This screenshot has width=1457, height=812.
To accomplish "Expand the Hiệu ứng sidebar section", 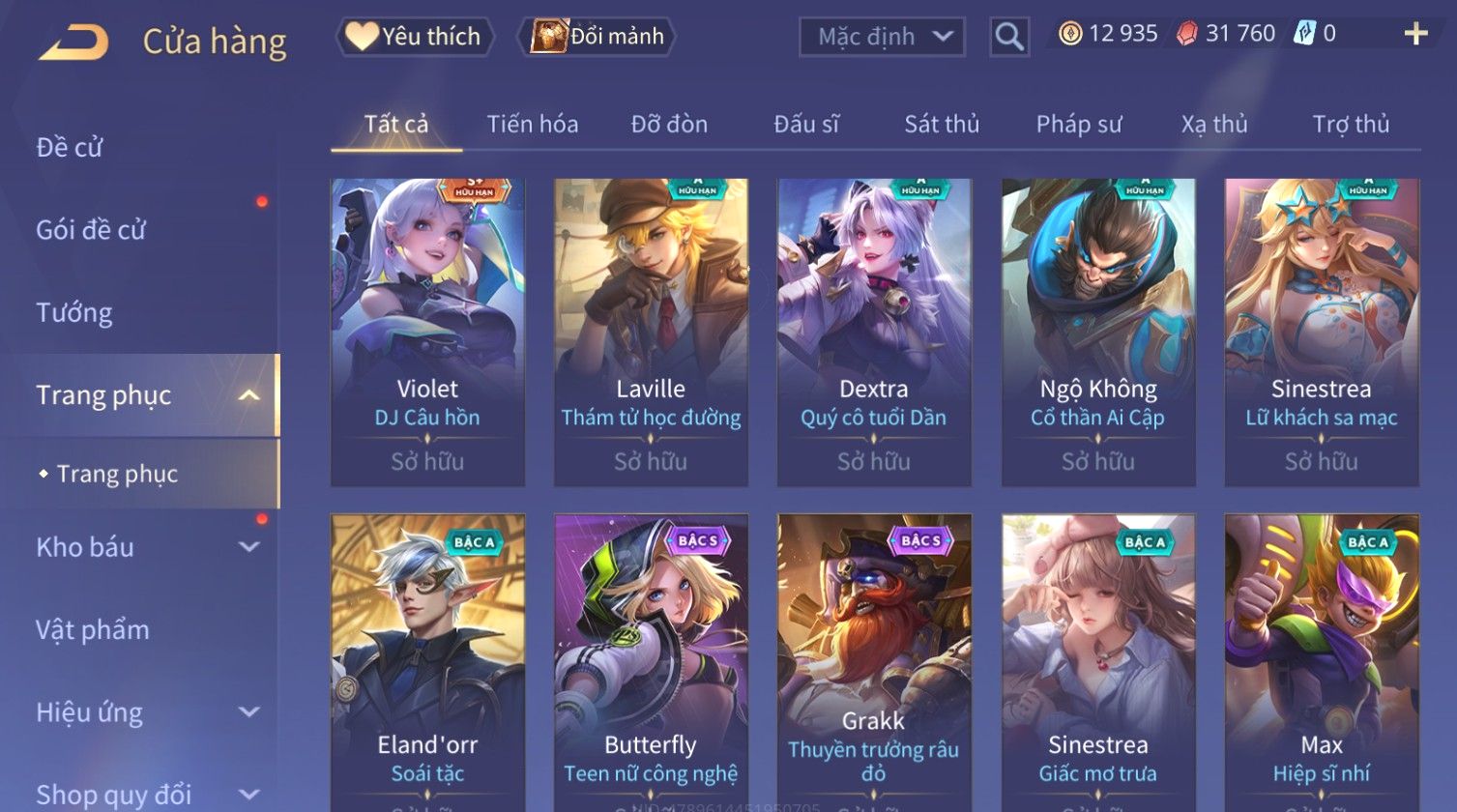I will pyautogui.click(x=248, y=712).
